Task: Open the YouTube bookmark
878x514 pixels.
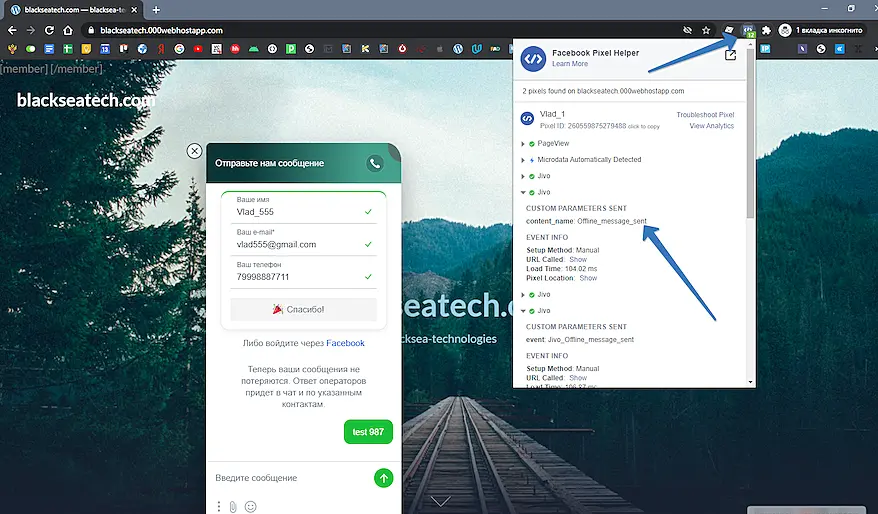Action: pos(198,49)
